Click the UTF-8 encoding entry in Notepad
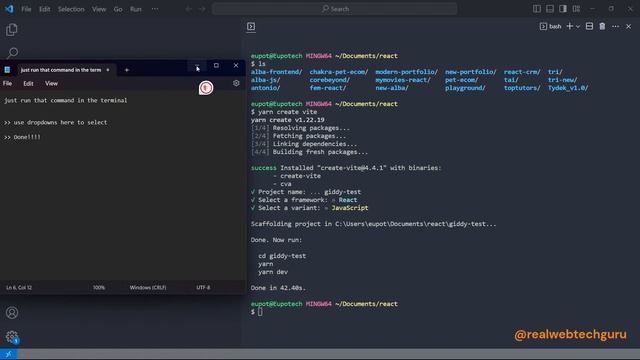The image size is (640, 360). tap(203, 288)
